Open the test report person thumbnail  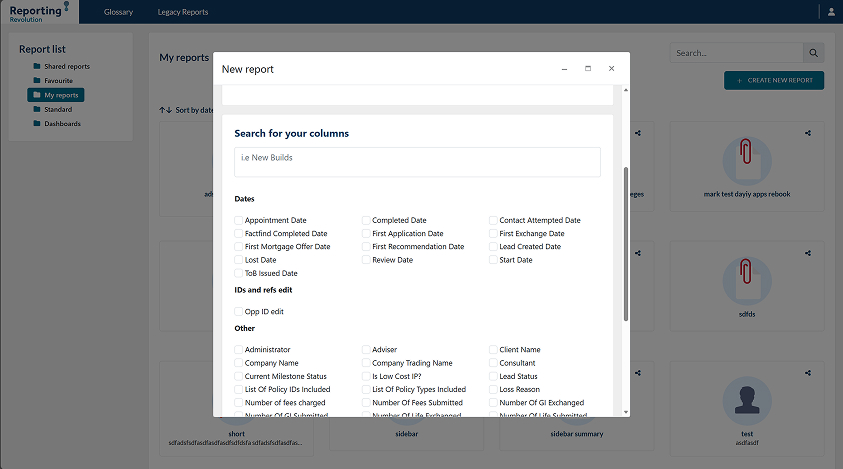pos(747,401)
